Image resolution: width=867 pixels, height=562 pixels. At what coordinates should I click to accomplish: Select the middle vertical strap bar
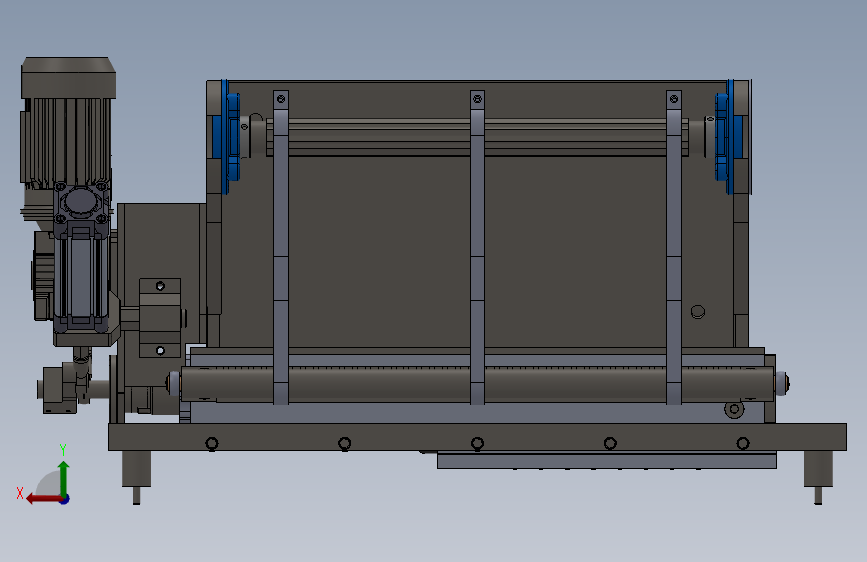(x=477, y=247)
